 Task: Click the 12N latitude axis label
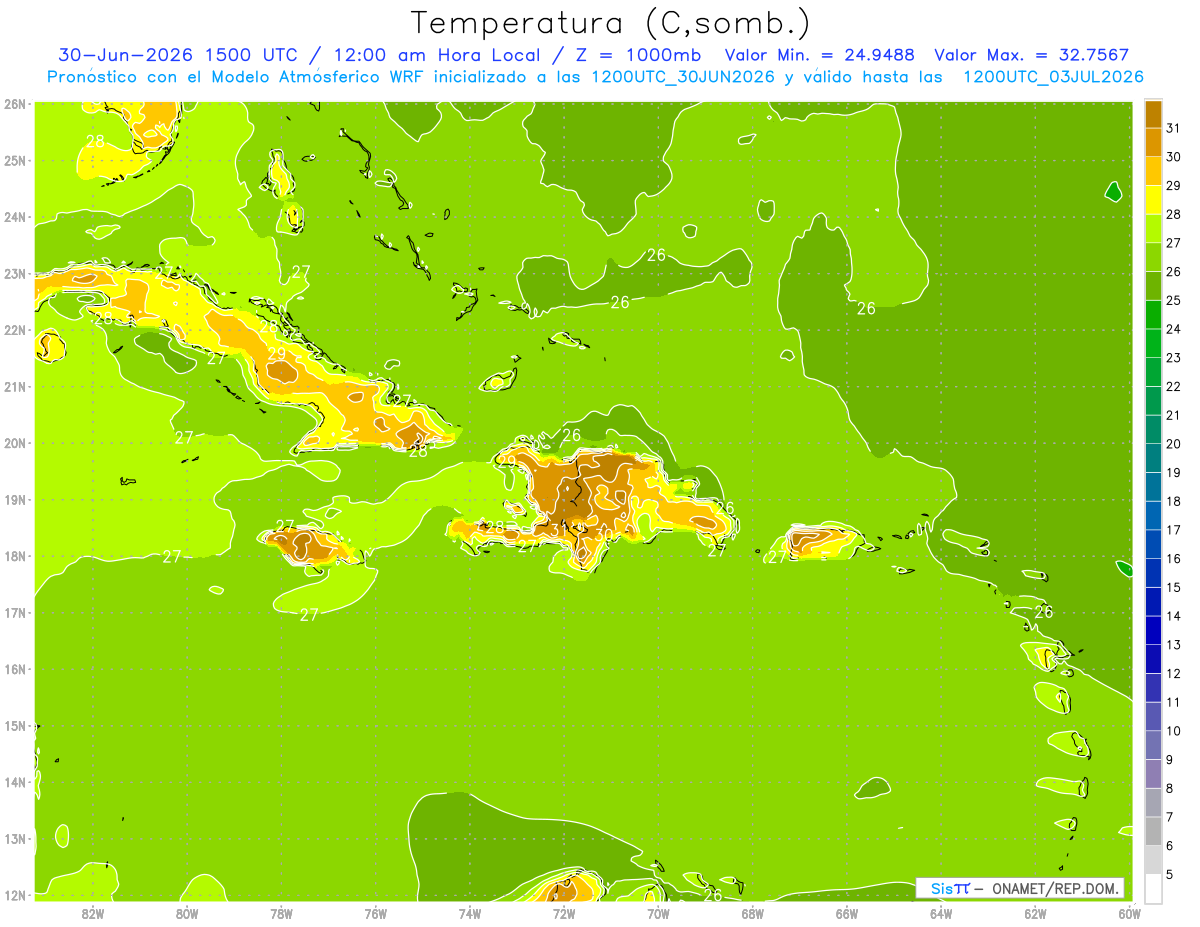[15, 895]
